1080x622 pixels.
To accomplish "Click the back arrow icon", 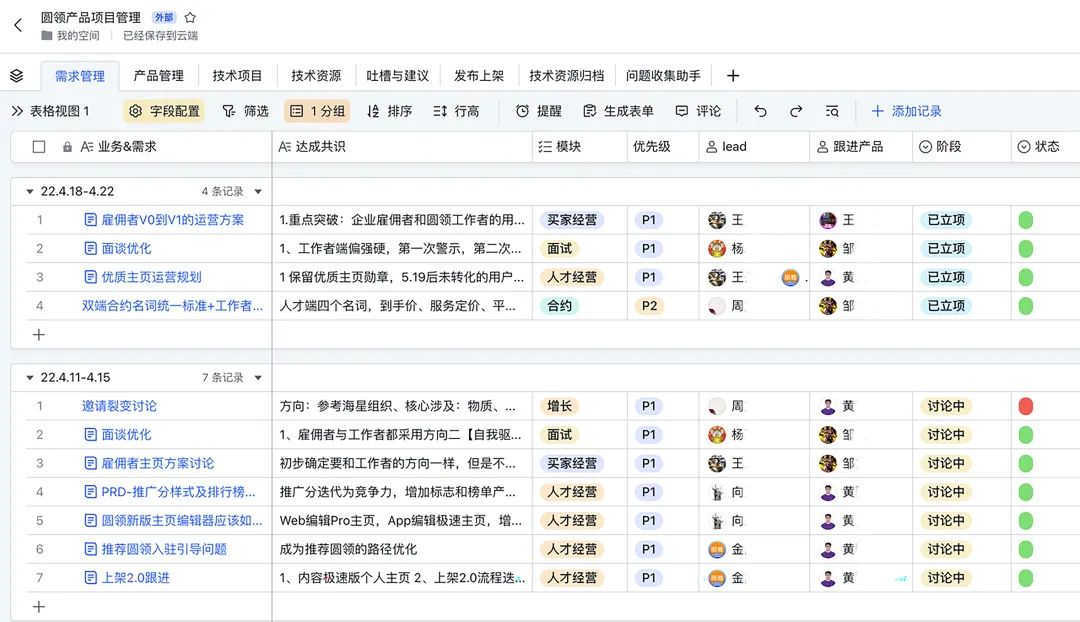I will (x=18, y=25).
